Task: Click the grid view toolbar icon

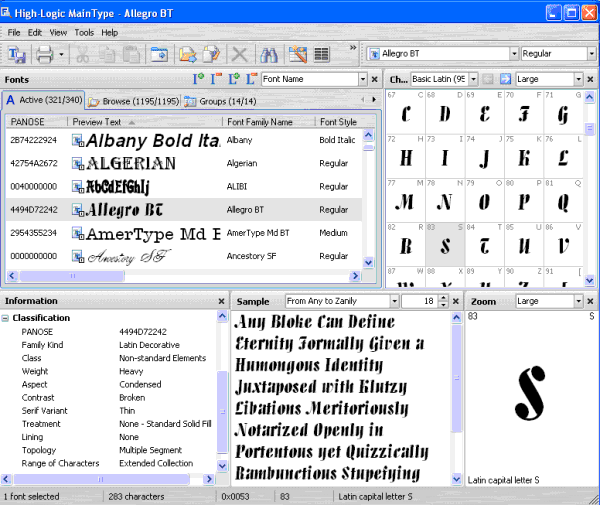Action: point(321,55)
